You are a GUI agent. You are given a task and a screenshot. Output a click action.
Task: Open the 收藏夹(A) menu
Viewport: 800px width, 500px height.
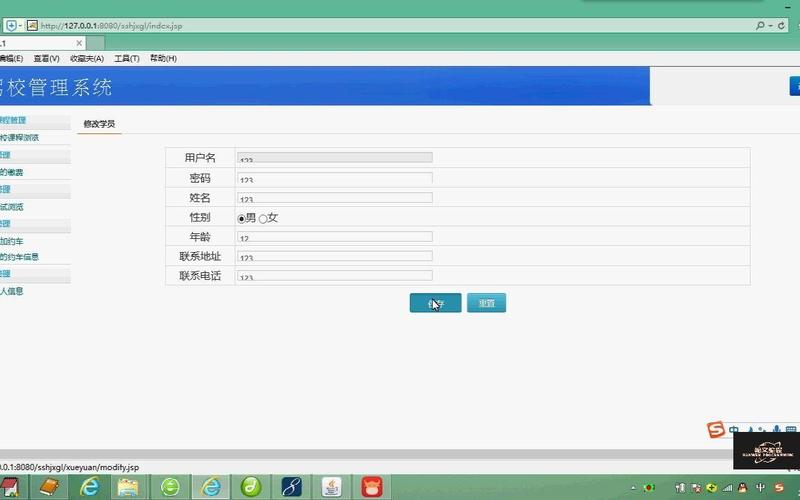tap(87, 59)
